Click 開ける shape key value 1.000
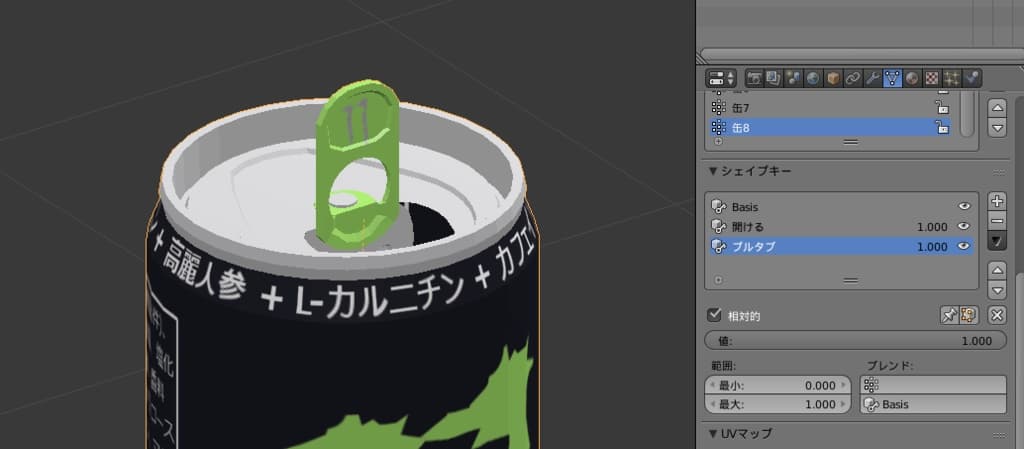 [932, 227]
